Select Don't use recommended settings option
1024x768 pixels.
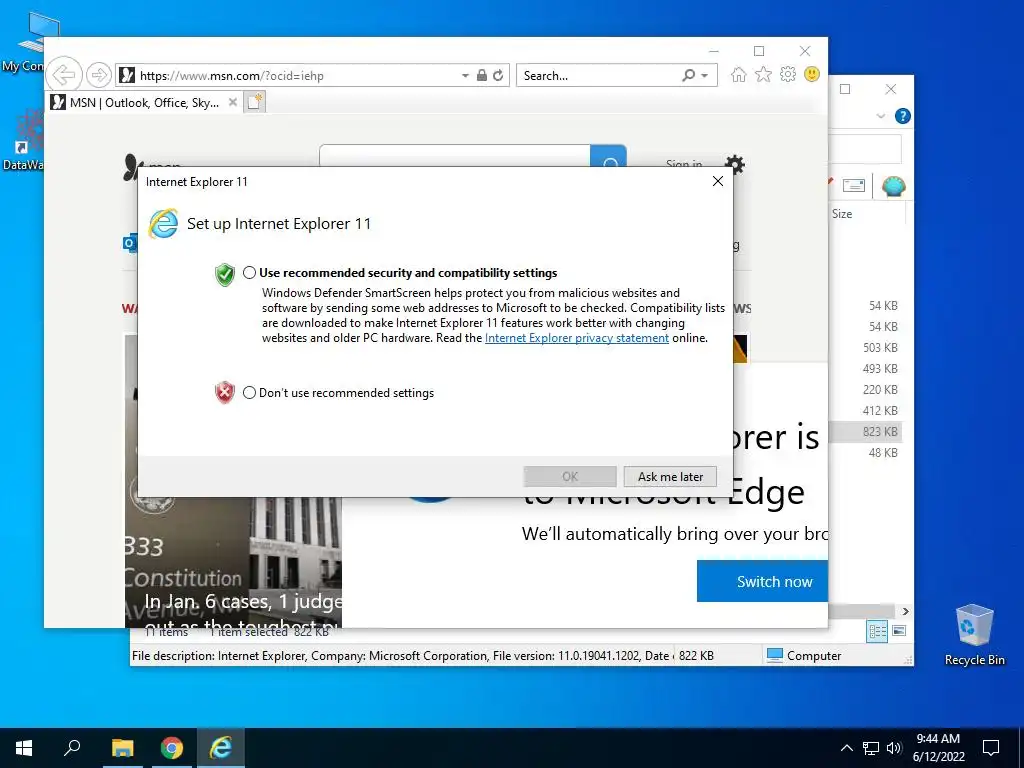pos(249,392)
